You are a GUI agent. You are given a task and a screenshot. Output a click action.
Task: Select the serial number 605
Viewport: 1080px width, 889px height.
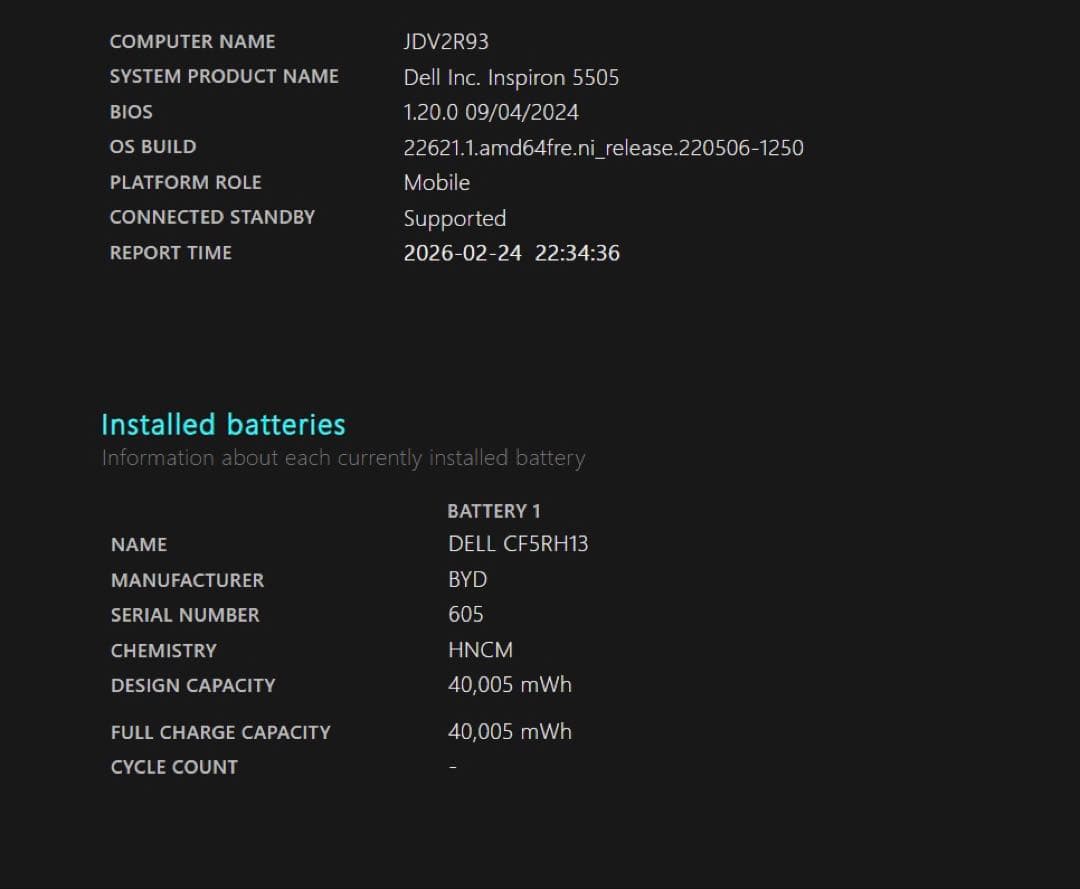[x=465, y=614]
